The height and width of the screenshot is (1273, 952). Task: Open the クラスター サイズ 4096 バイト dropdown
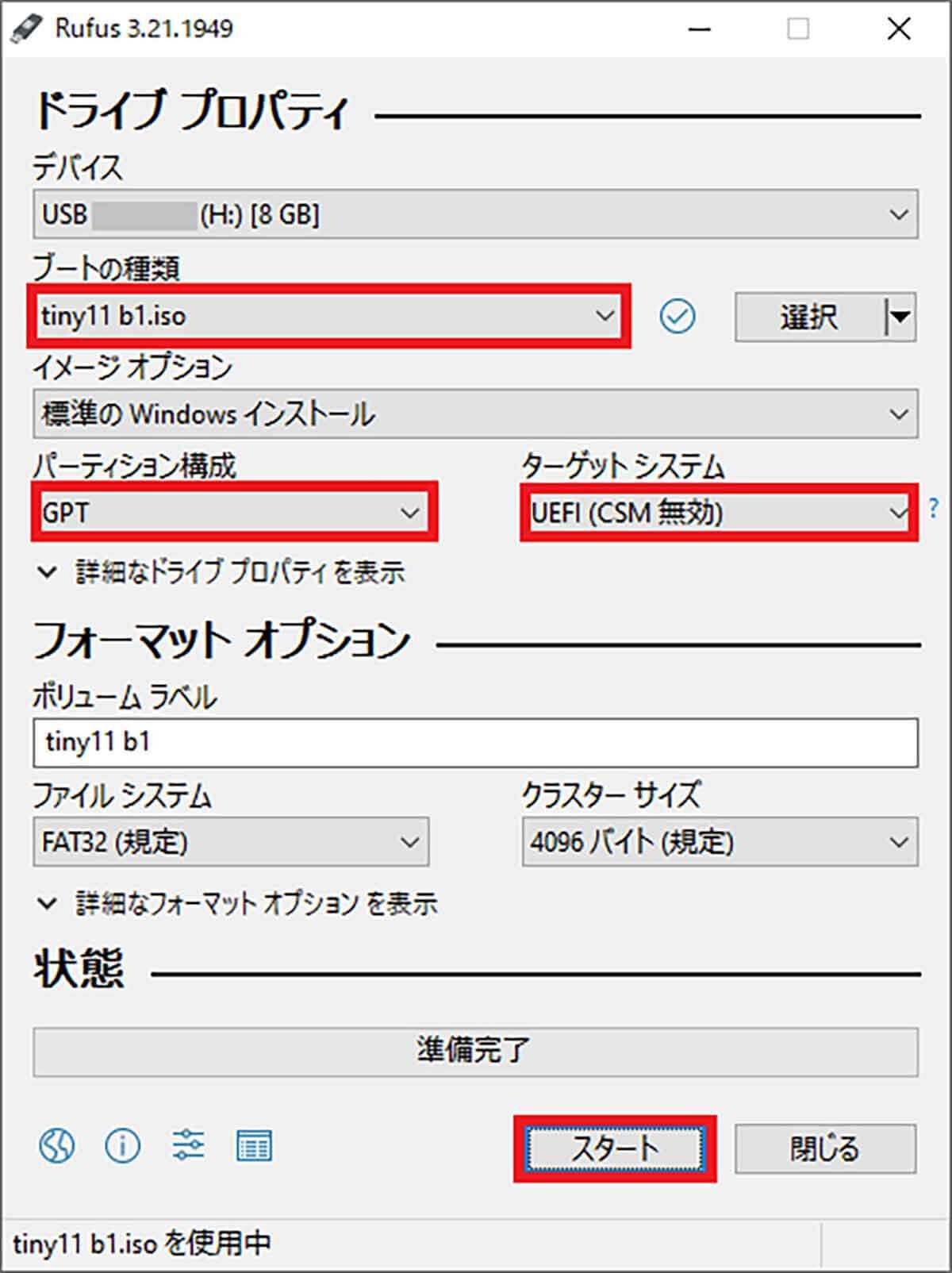point(720,841)
